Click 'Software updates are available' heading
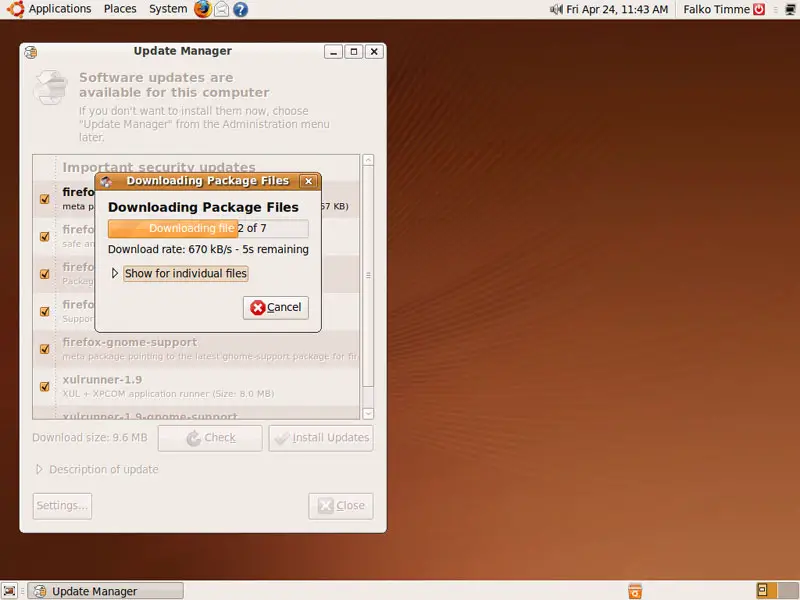Screen dimensions: 800x600 [174, 85]
